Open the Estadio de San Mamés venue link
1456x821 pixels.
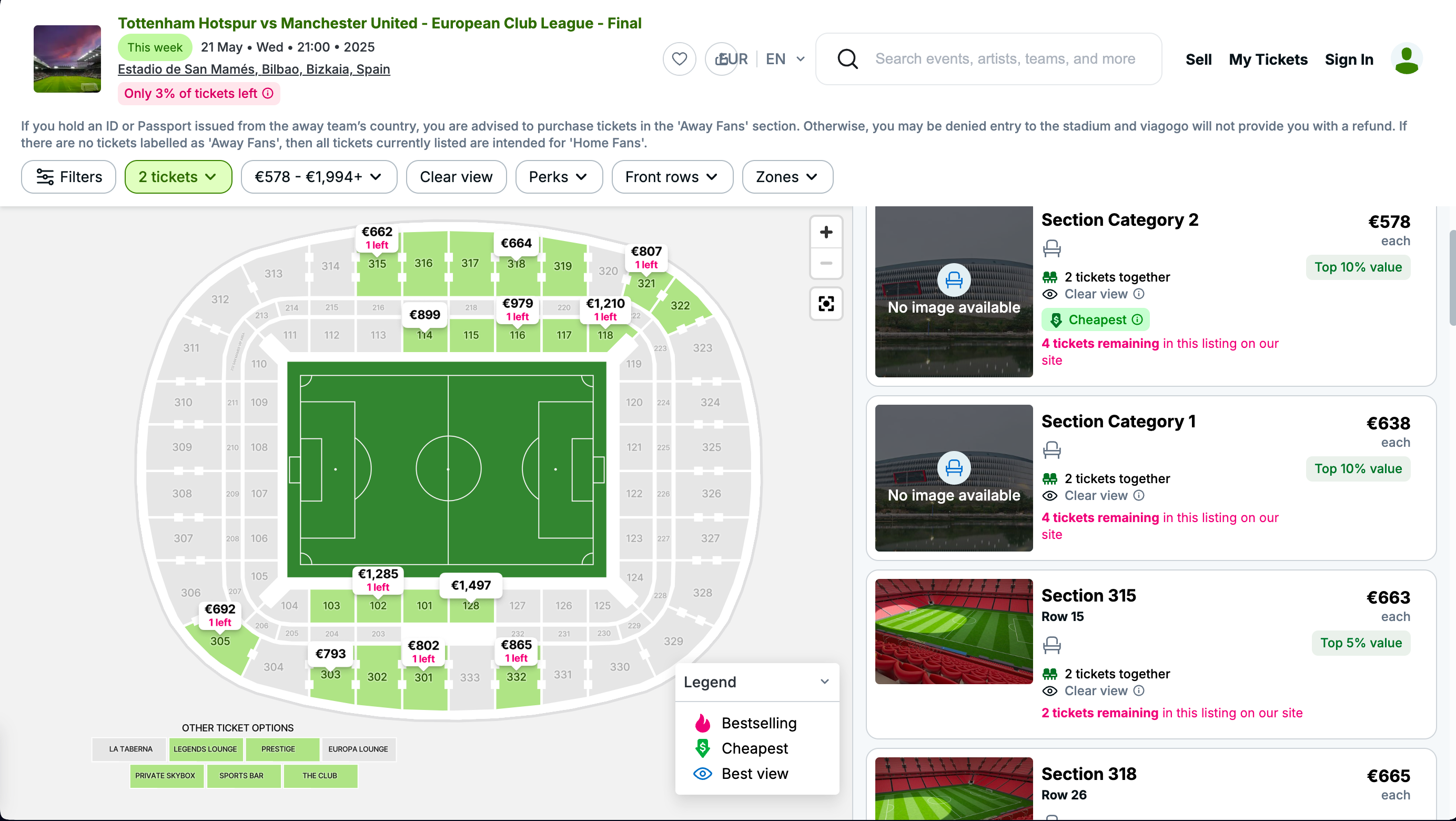tap(254, 69)
